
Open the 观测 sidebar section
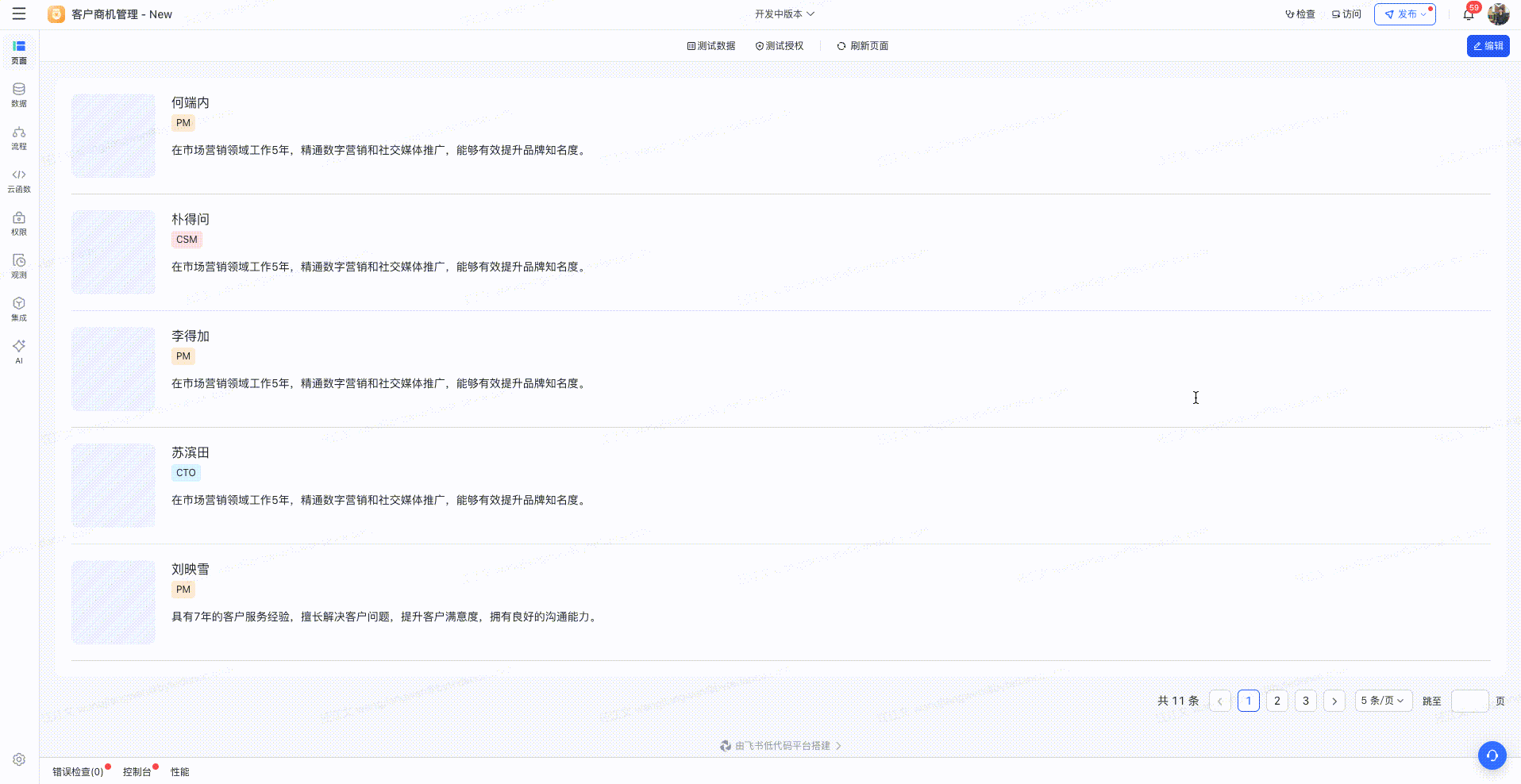tap(19, 267)
